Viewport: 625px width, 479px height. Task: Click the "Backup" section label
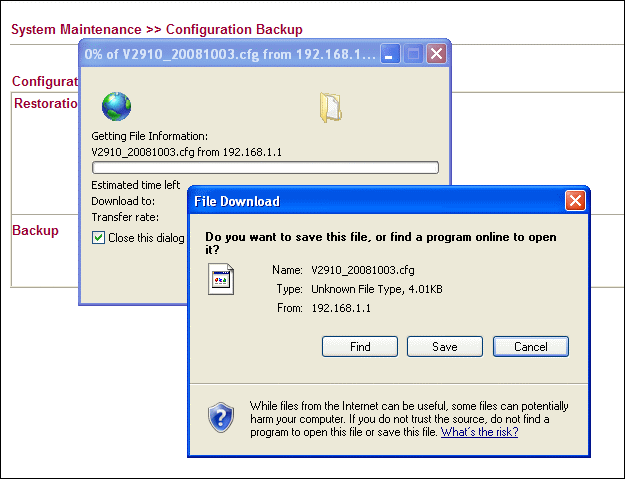tap(35, 230)
